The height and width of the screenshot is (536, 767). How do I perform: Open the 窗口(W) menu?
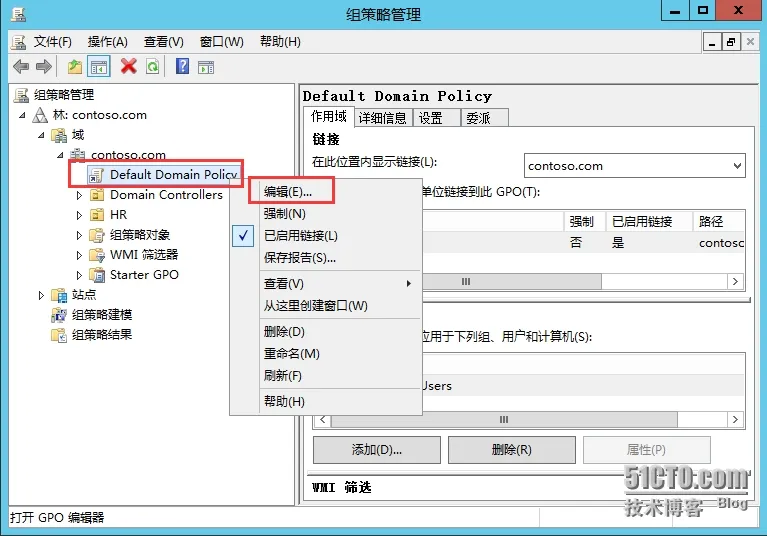point(222,42)
